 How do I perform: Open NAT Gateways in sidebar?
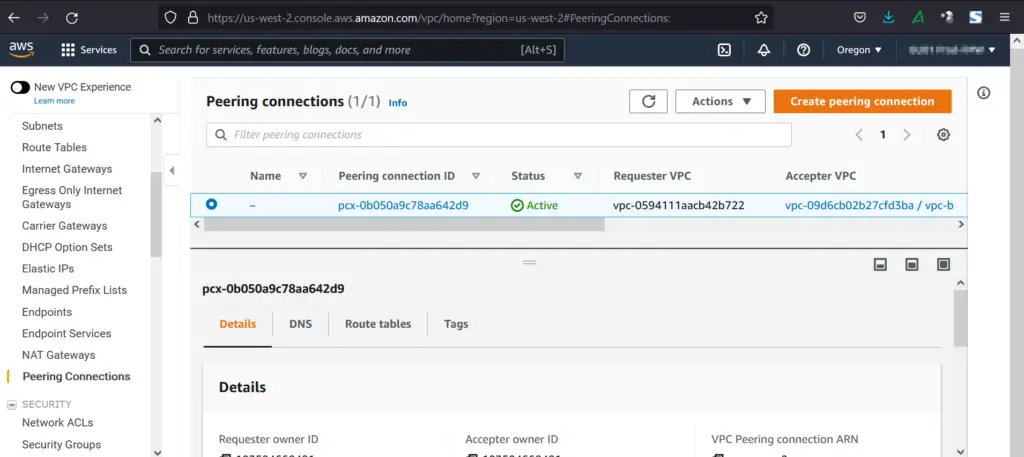click(59, 355)
